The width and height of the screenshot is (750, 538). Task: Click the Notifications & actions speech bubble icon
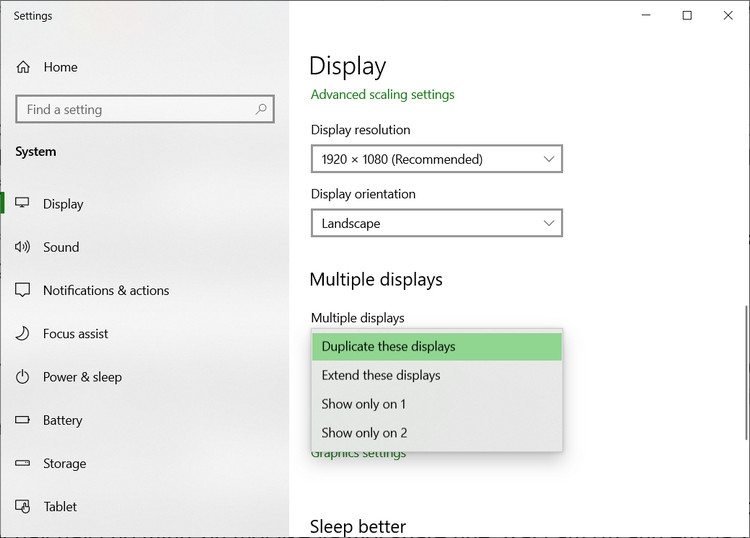pos(22,290)
